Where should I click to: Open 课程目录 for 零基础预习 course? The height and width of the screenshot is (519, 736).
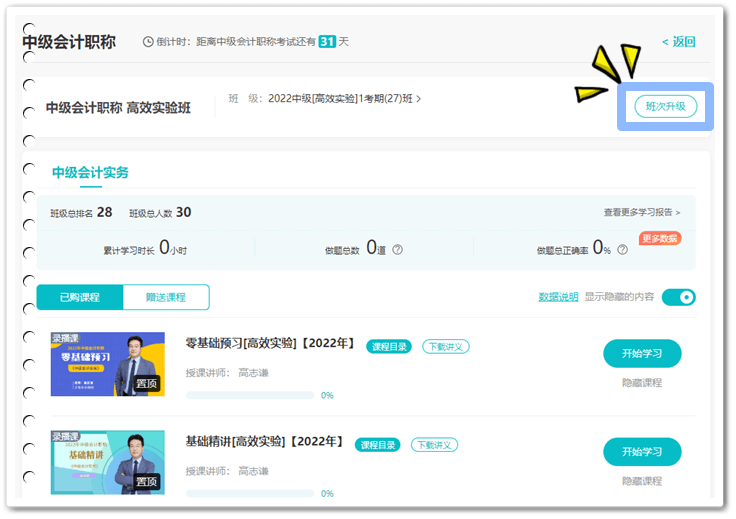click(388, 346)
